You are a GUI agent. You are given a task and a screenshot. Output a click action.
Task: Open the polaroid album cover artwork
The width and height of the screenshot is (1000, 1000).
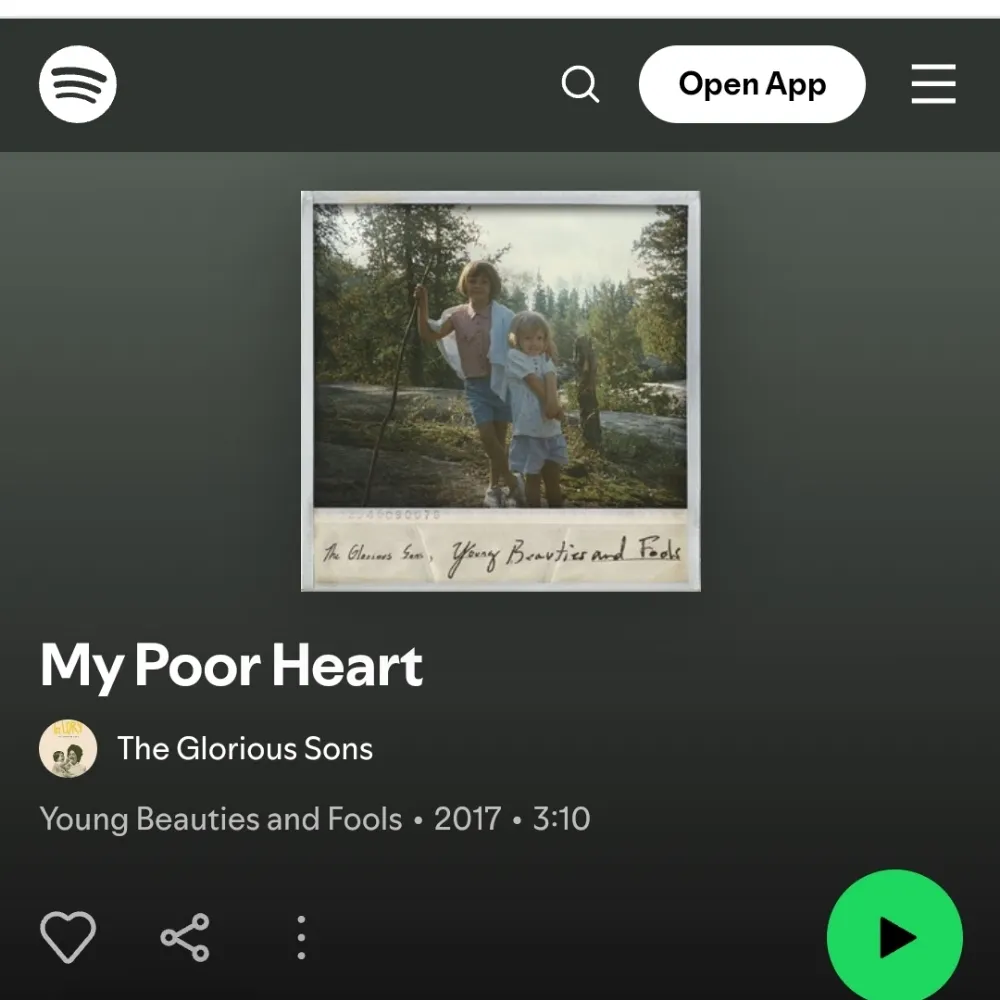point(501,391)
